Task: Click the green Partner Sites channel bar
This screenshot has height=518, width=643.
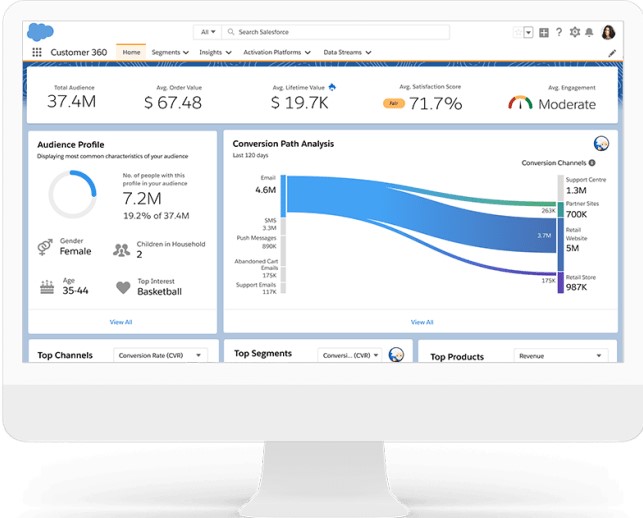Action: [561, 209]
